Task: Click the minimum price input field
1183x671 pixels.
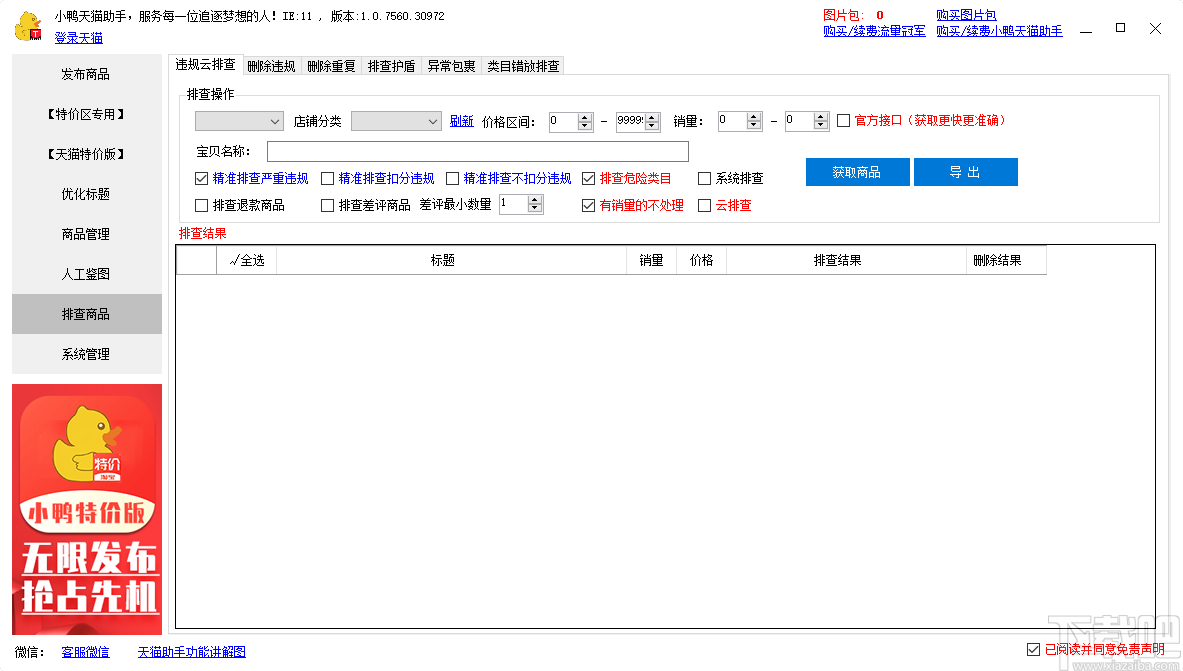Action: tap(564, 122)
